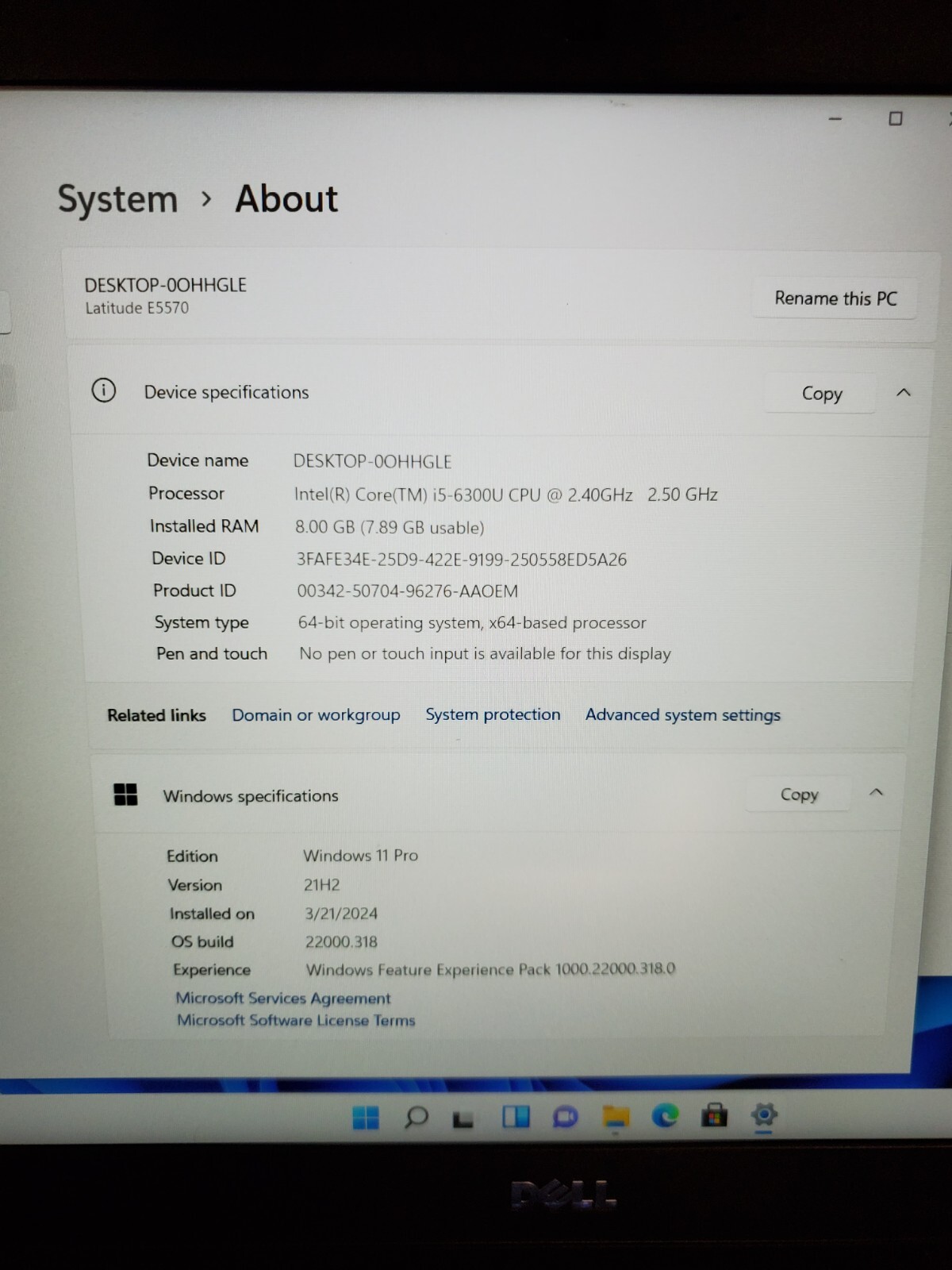The image size is (952, 1270).
Task: Click the OS build label
Action: pos(202,942)
